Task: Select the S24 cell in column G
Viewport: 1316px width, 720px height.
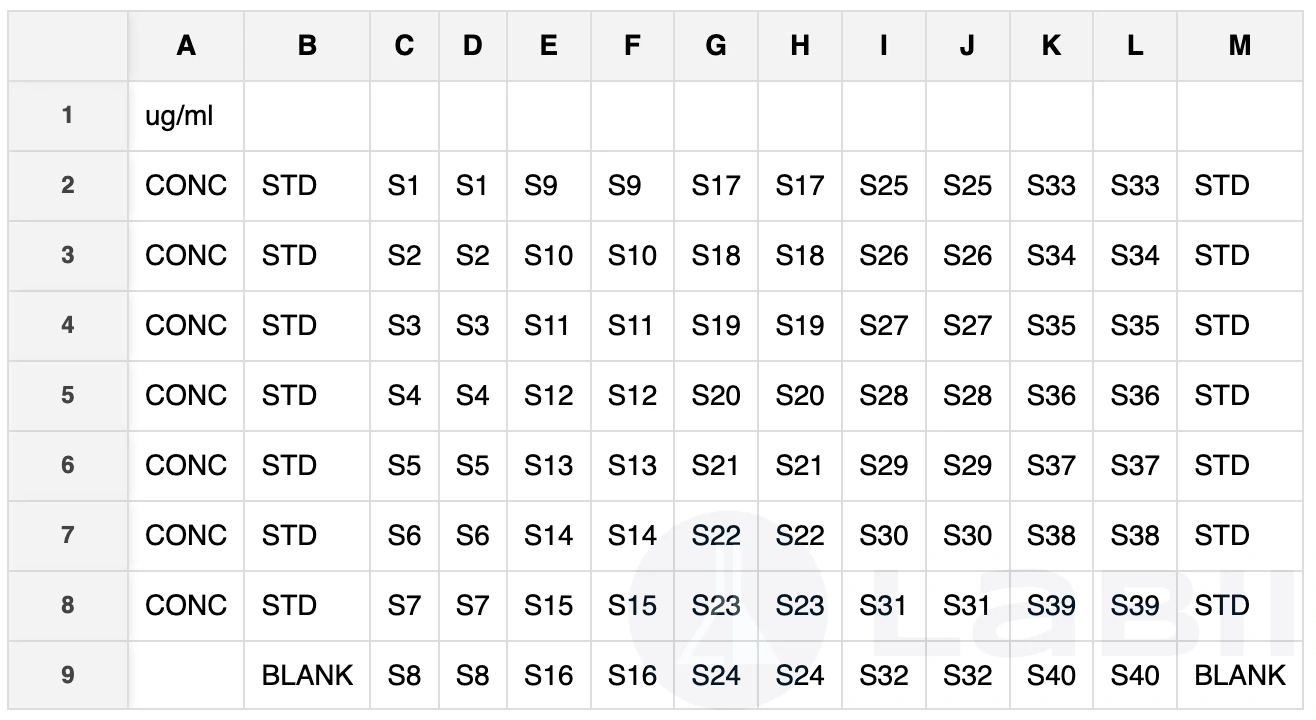Action: click(716, 675)
